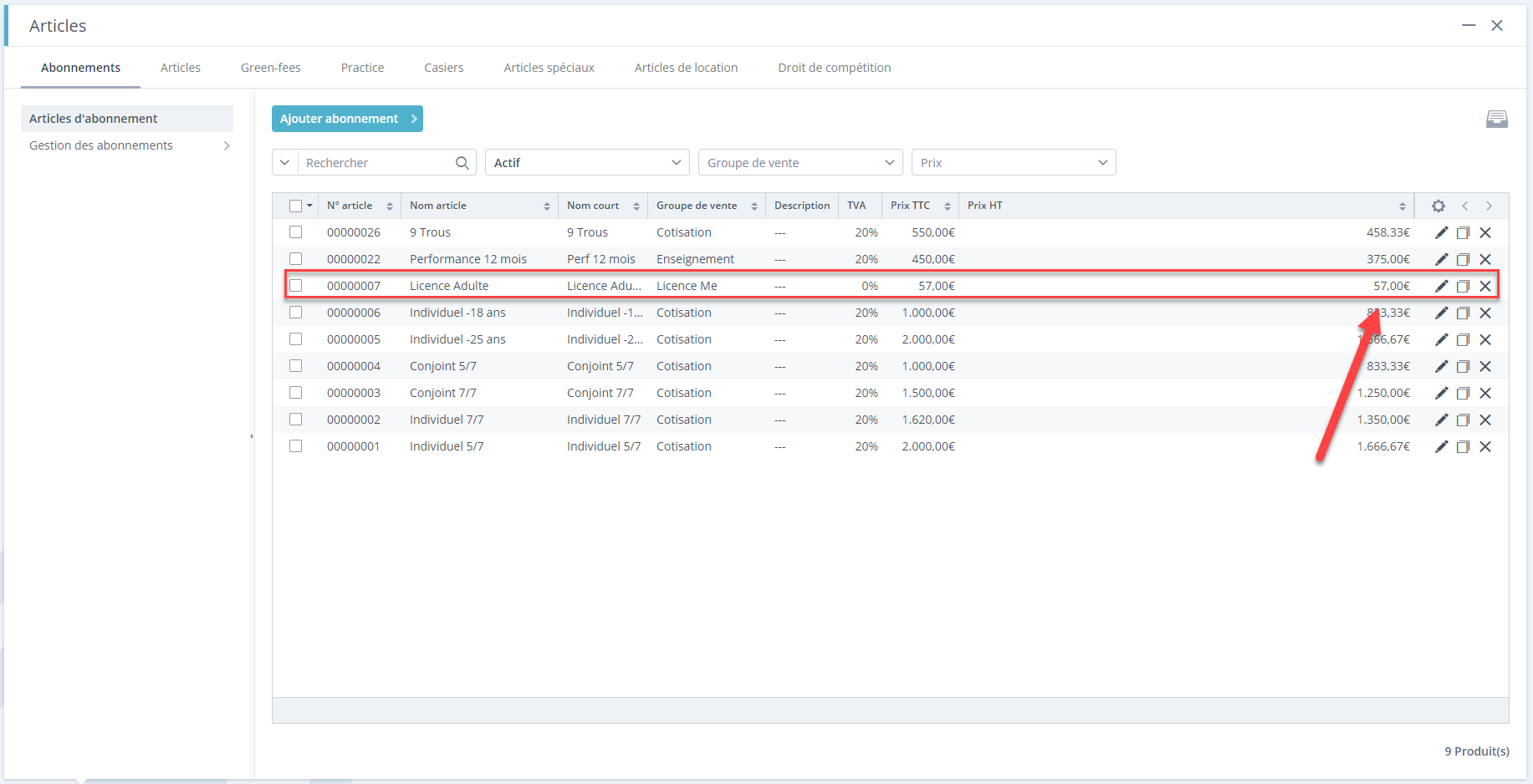Screen dimensions: 1533x784
Task: Edit the Individuel 7/7 article
Action: pyautogui.click(x=1441, y=420)
